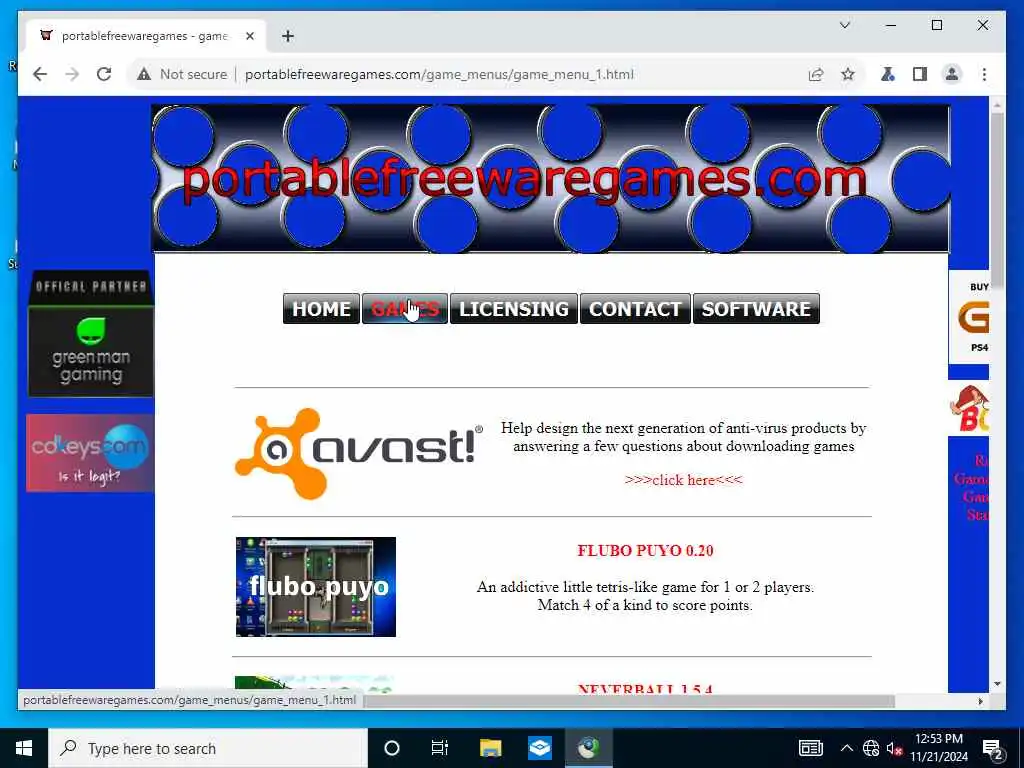This screenshot has width=1024, height=768.
Task: Open Cortana circle icon on taskbar
Action: click(392, 748)
